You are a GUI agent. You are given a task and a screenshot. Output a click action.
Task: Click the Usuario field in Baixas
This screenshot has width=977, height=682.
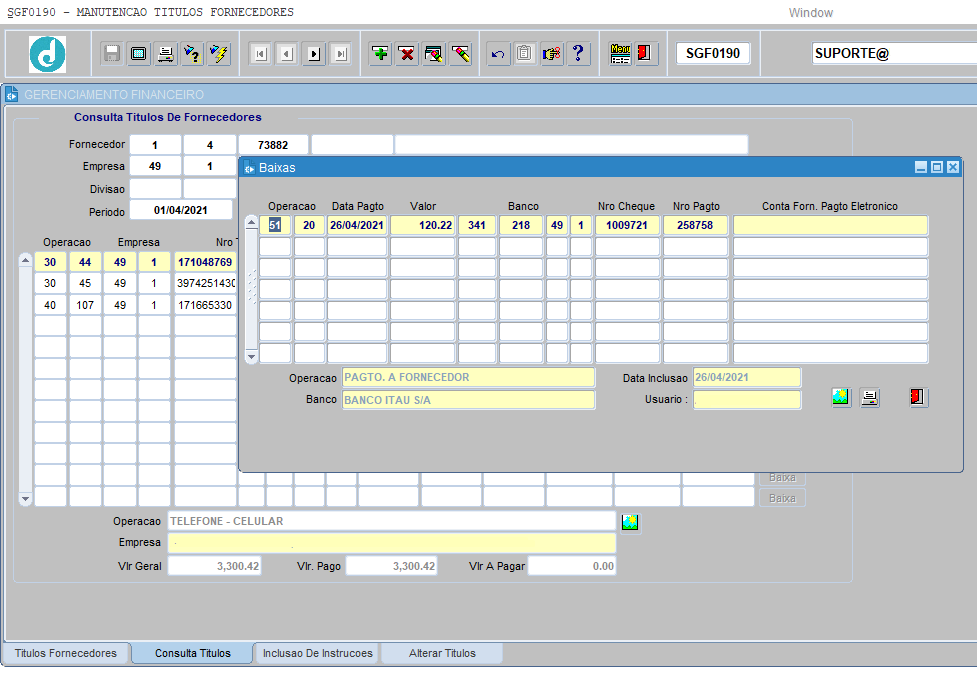tap(747, 400)
